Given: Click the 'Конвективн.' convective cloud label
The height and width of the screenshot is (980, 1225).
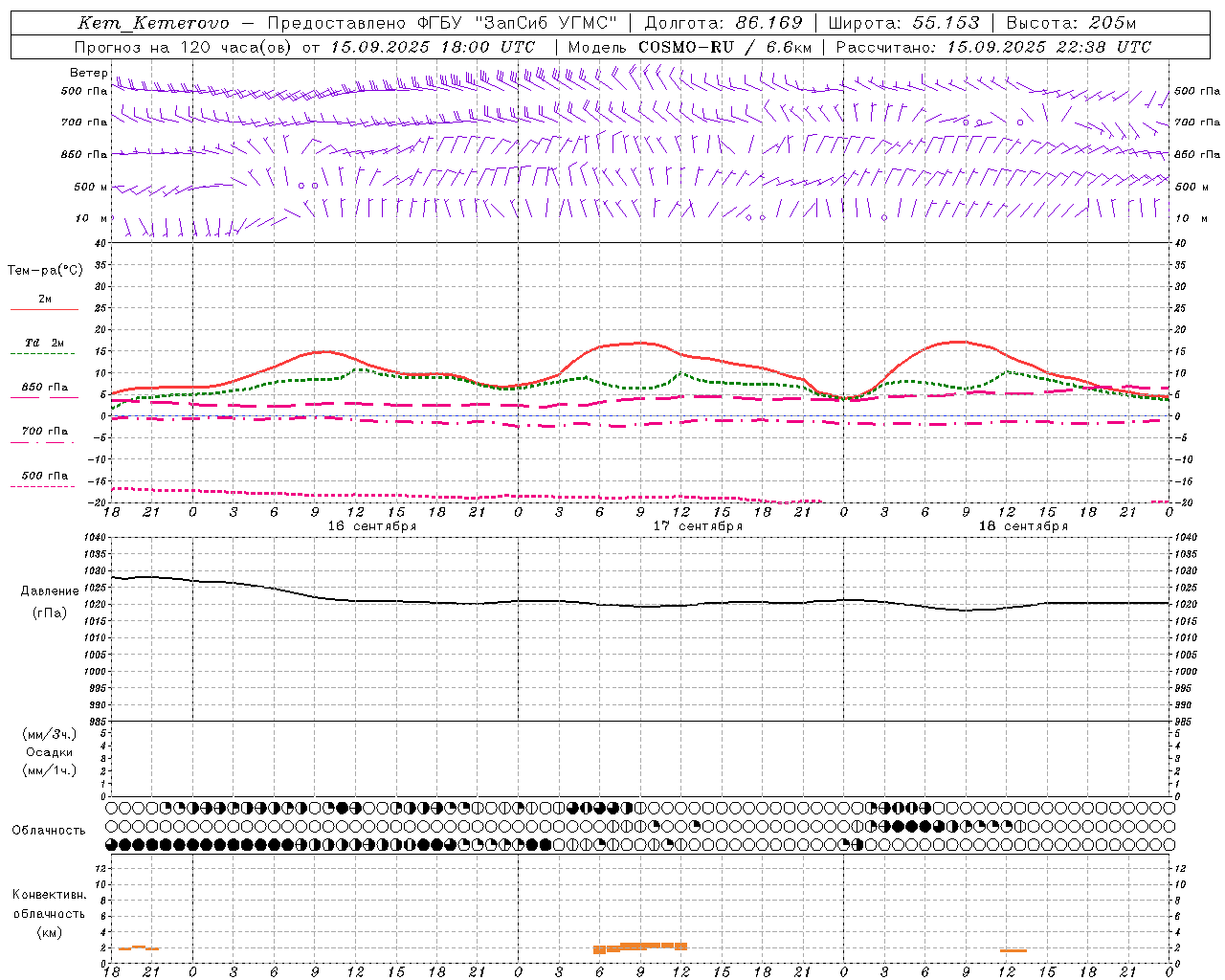Looking at the screenshot, I should coord(49,895).
